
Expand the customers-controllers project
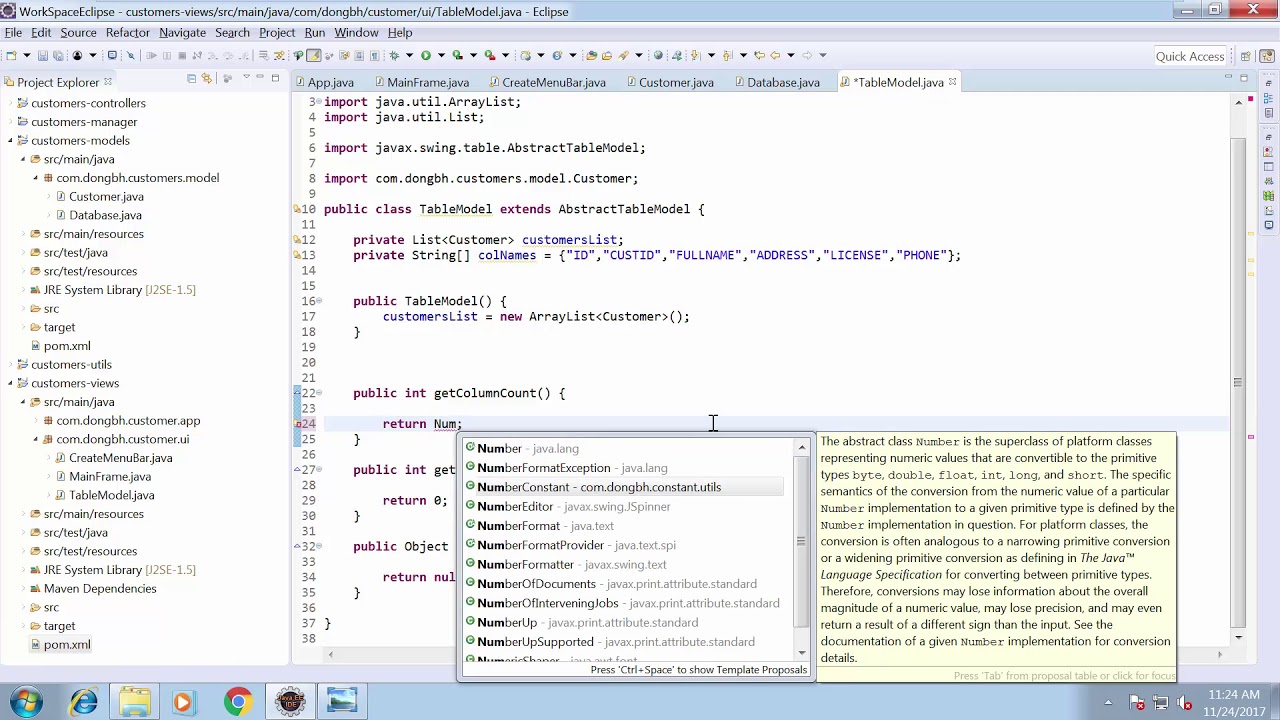tap(10, 103)
